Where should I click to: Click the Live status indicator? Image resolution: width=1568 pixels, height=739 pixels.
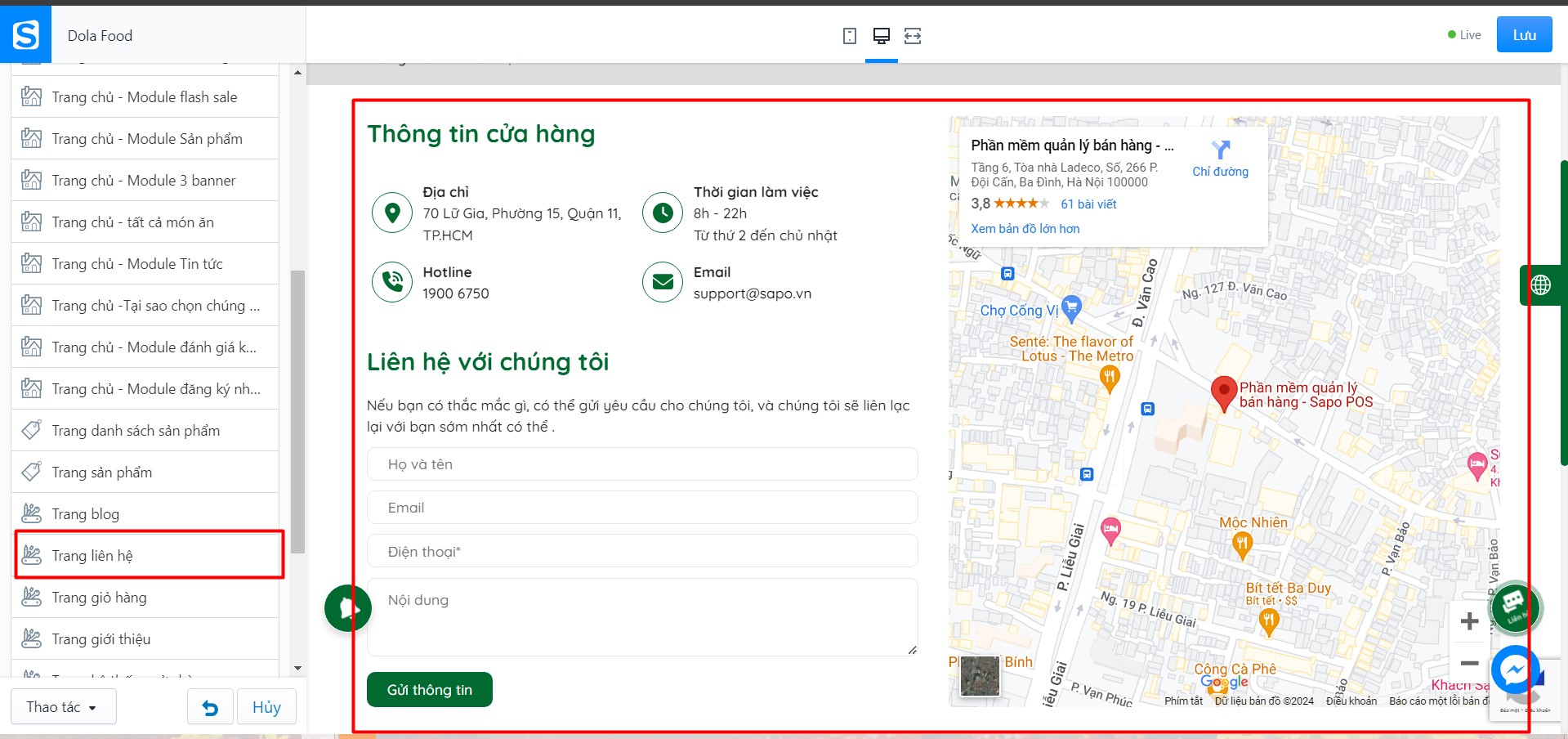coord(1464,35)
